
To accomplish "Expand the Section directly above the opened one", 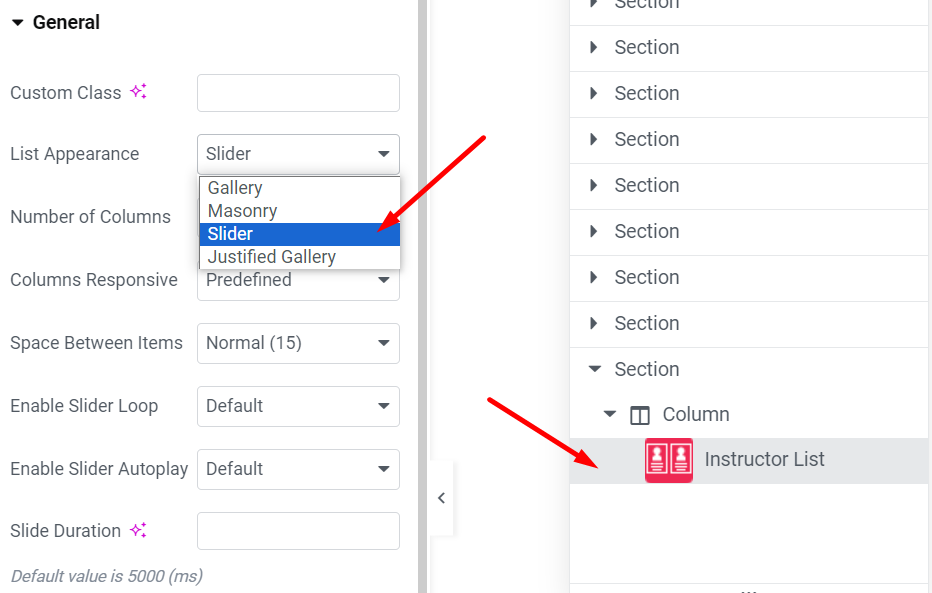I will click(594, 323).
